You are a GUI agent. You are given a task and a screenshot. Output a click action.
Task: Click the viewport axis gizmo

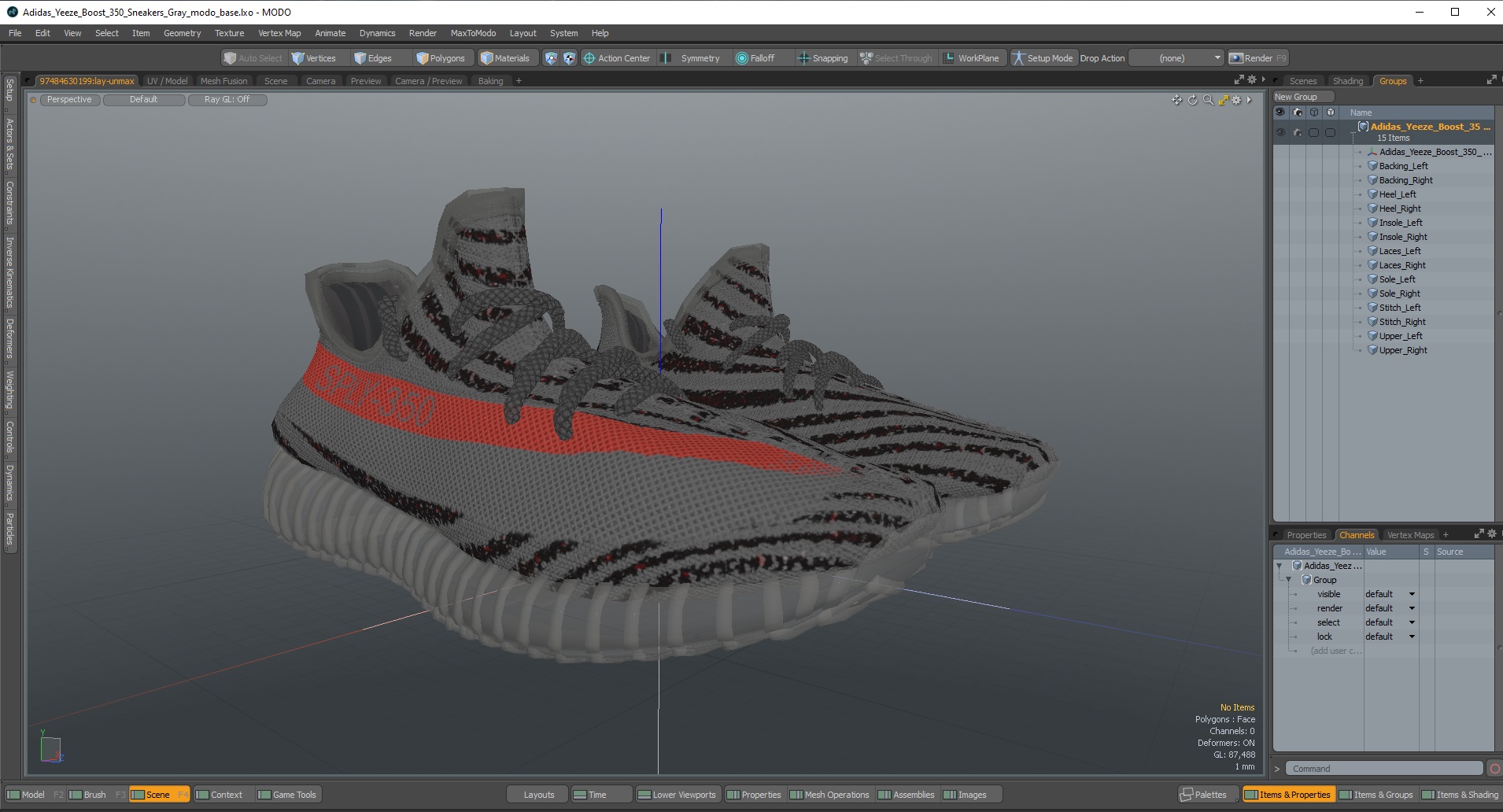[51, 747]
